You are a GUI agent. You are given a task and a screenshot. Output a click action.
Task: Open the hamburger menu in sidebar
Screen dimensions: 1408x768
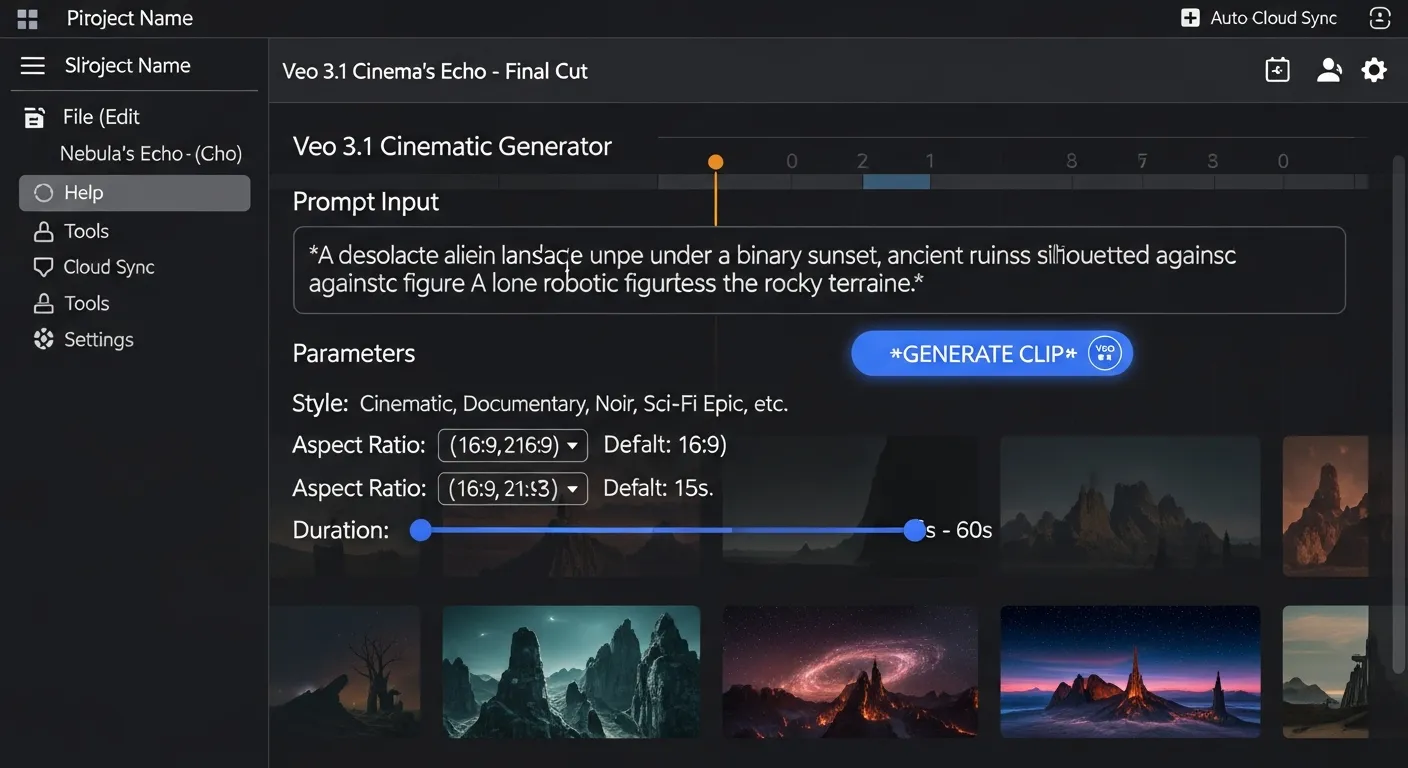pos(33,66)
